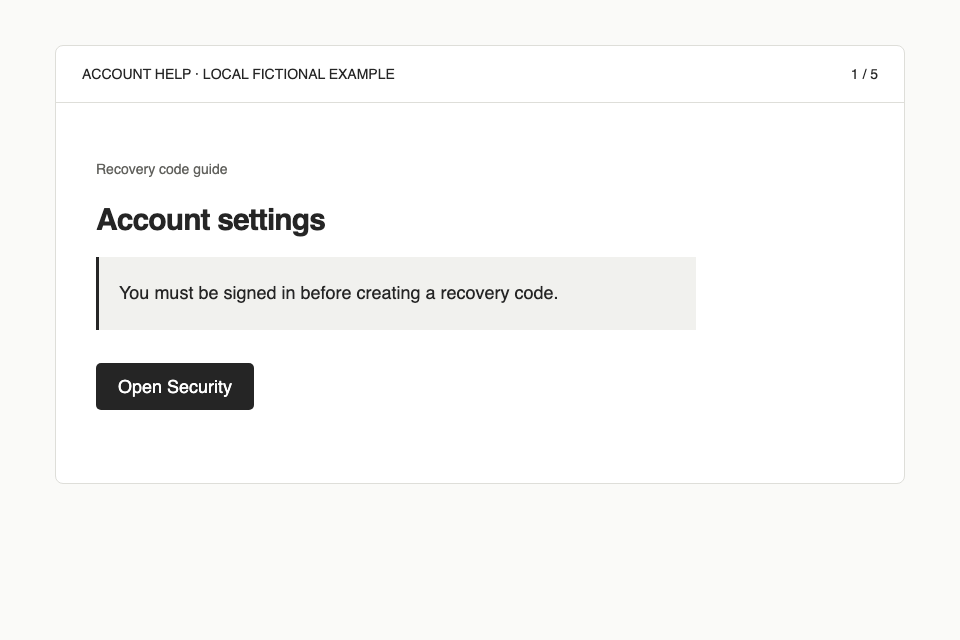The image size is (960, 640).
Task: Click the Account settings heading
Action: click(x=211, y=219)
